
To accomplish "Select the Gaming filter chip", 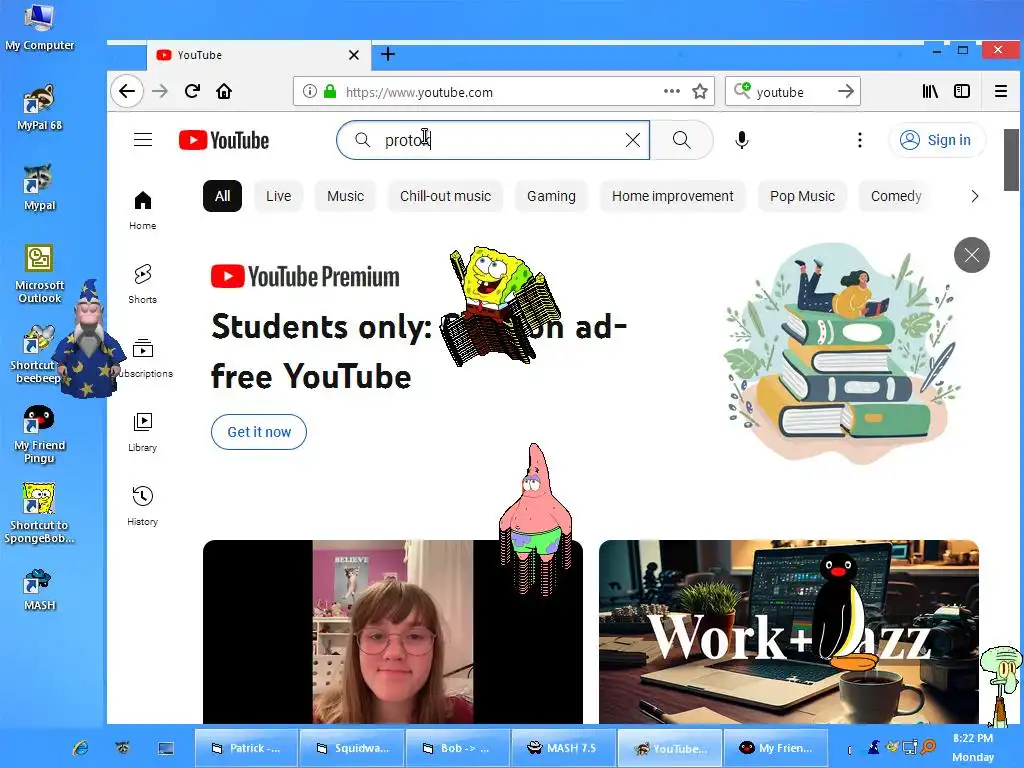I will click(x=551, y=196).
